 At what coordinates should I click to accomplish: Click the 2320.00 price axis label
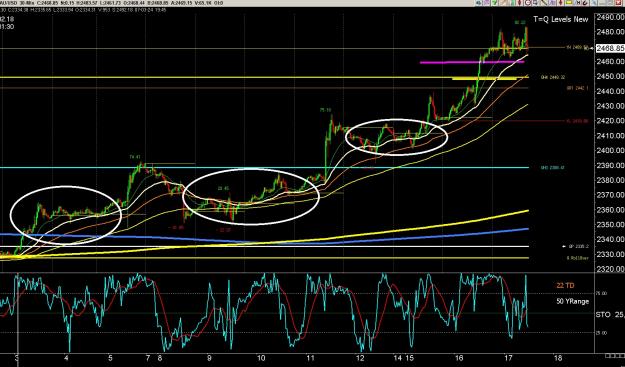point(610,269)
